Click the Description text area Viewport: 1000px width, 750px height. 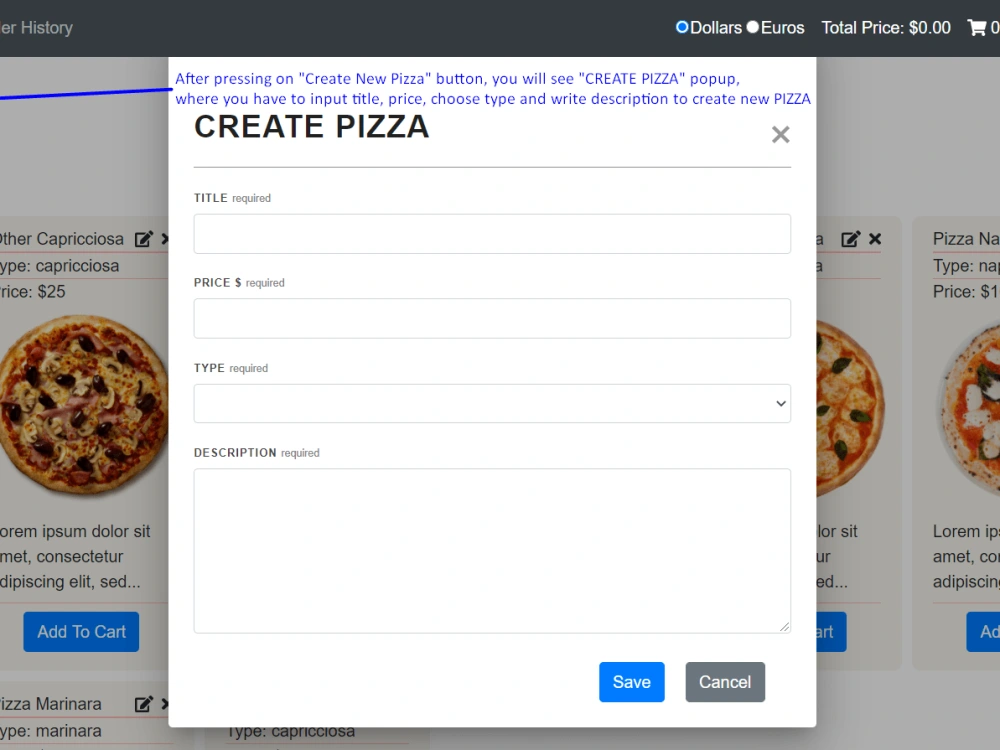coord(492,551)
